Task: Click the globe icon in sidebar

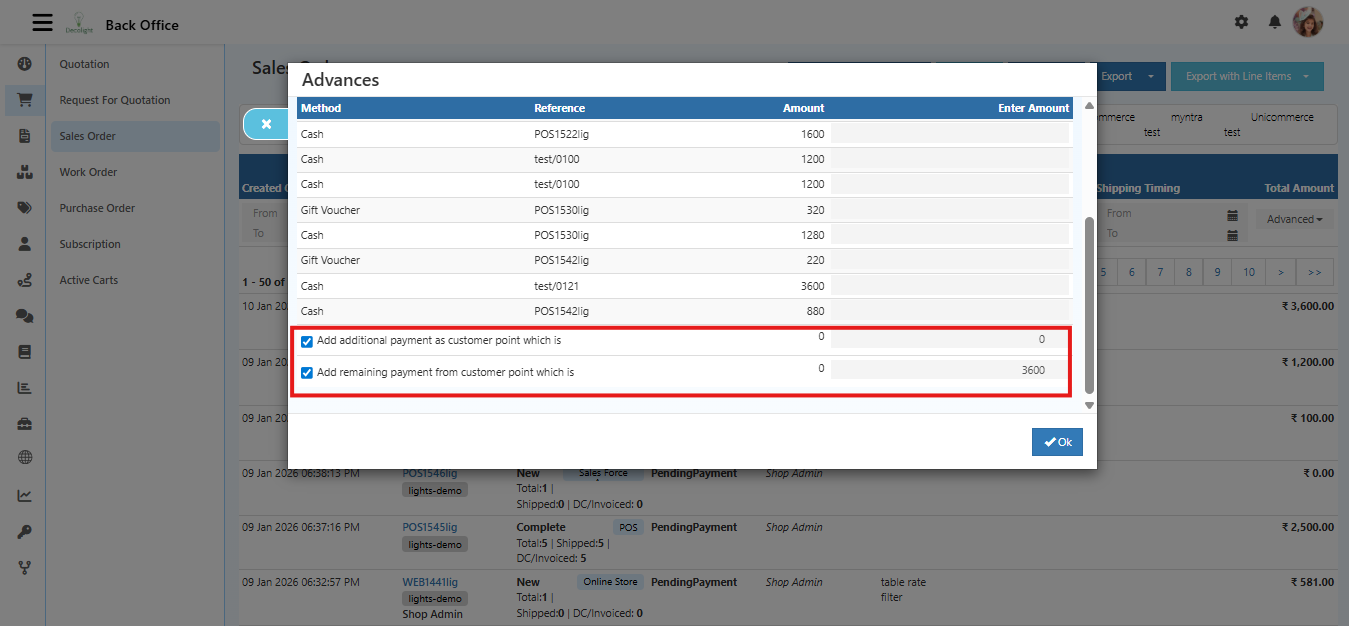Action: [x=25, y=458]
